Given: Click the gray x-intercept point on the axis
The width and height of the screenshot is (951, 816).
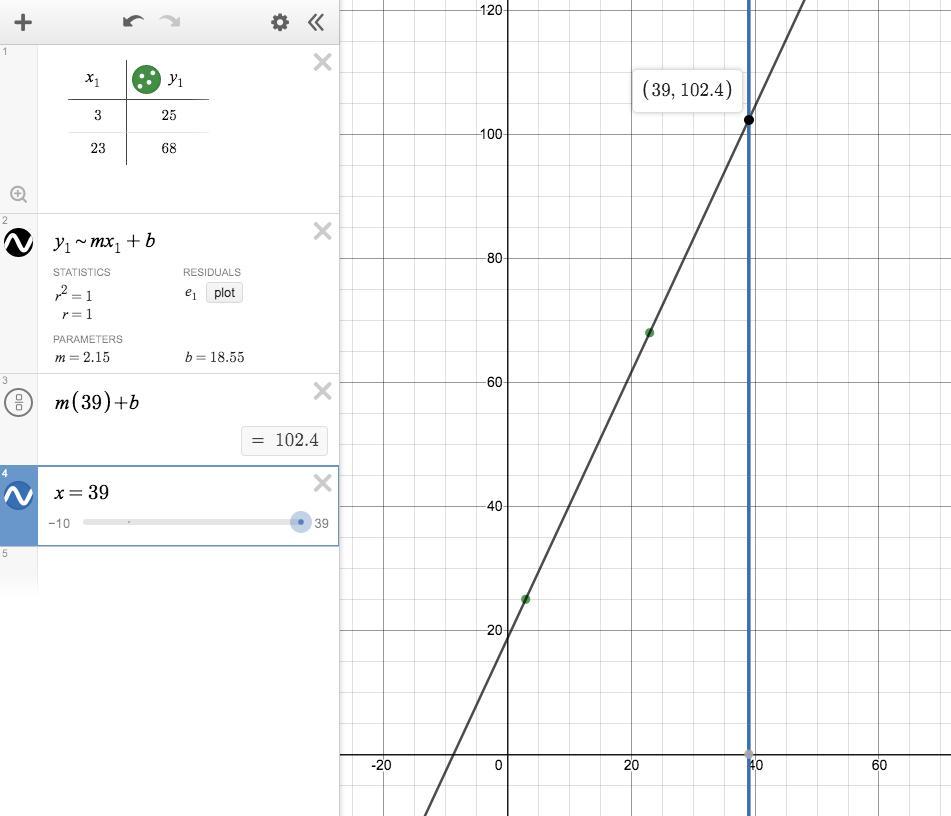Looking at the screenshot, I should click(749, 754).
